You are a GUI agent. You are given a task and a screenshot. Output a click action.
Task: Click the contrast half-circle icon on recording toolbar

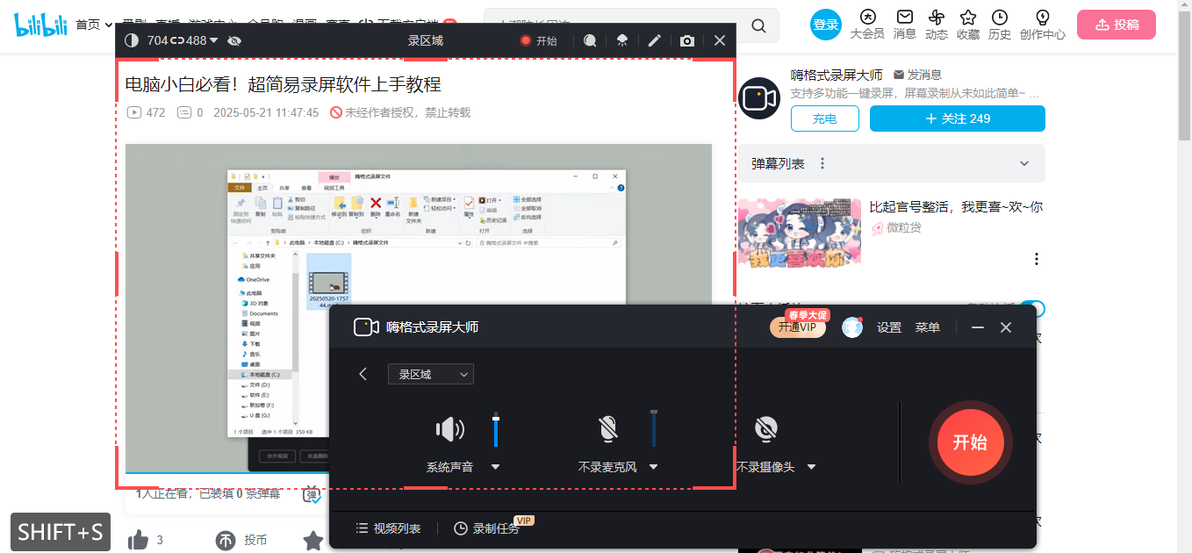132,40
